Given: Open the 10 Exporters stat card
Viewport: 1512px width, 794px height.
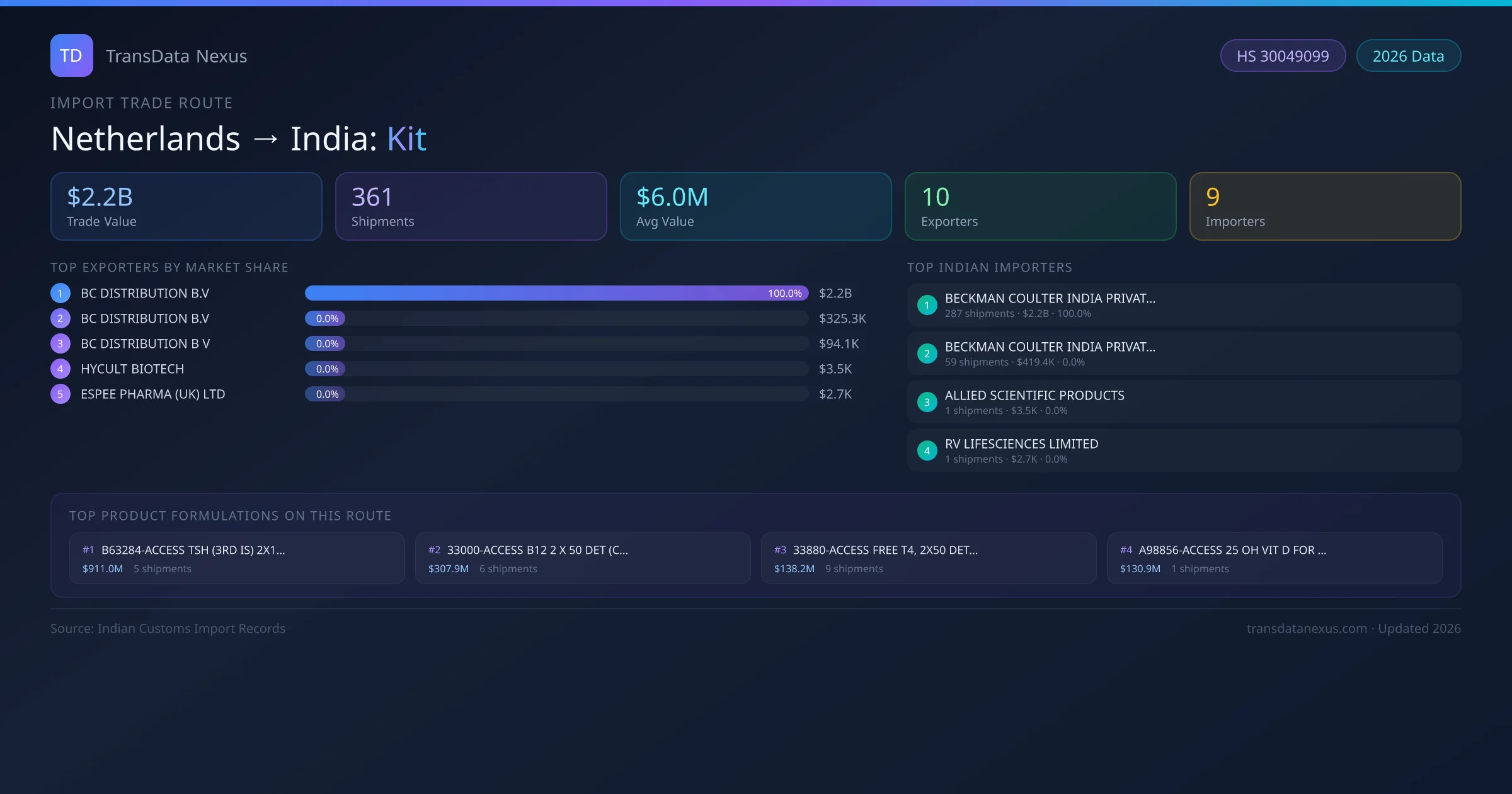Looking at the screenshot, I should point(1040,206).
